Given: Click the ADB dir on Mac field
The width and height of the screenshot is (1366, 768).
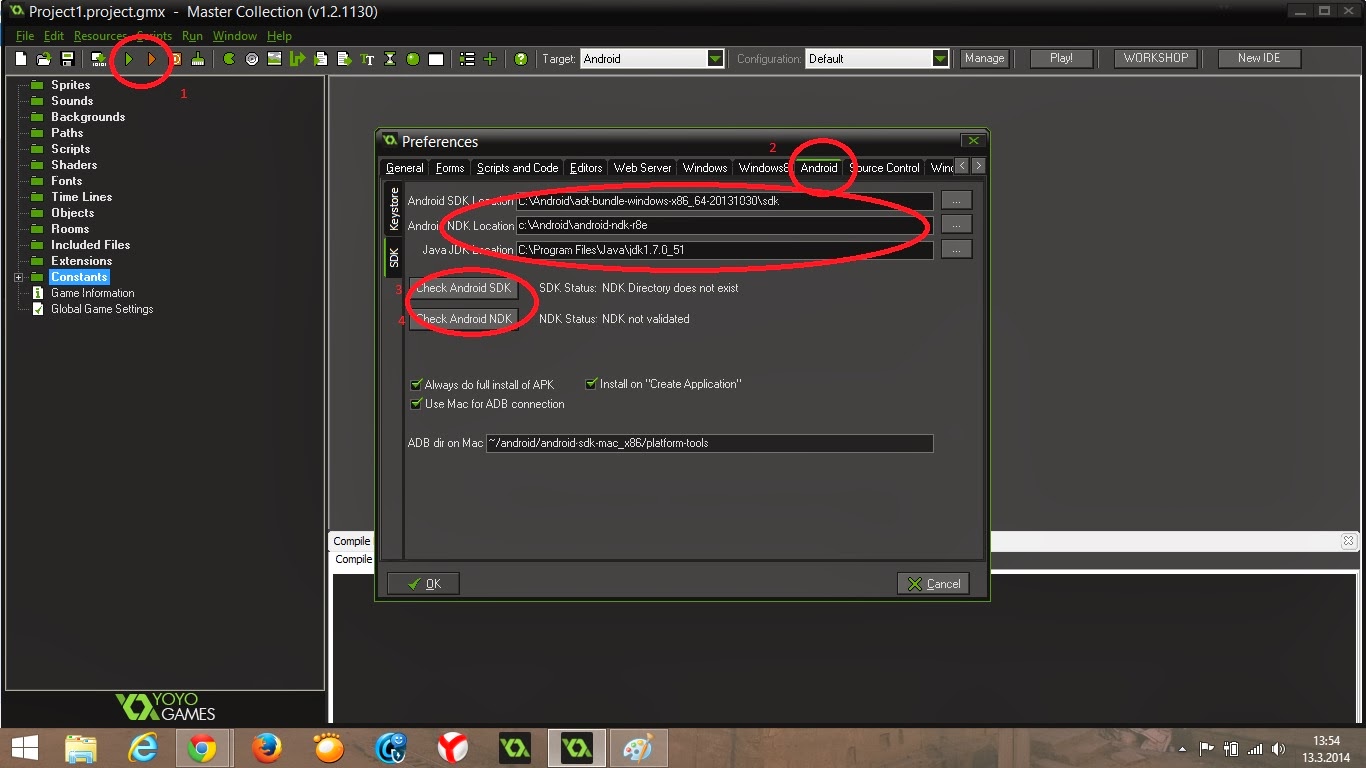Looking at the screenshot, I should click(x=710, y=443).
